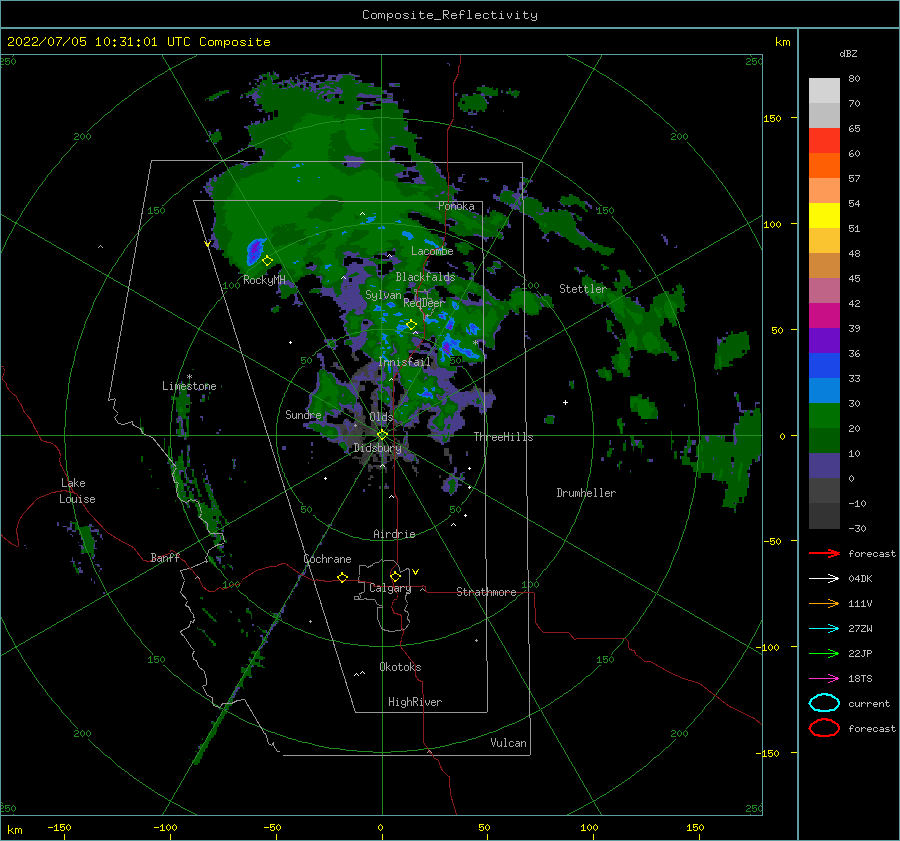This screenshot has height=841, width=900.
Task: Click the 150 km right axis tick label
Action: [x=772, y=119]
